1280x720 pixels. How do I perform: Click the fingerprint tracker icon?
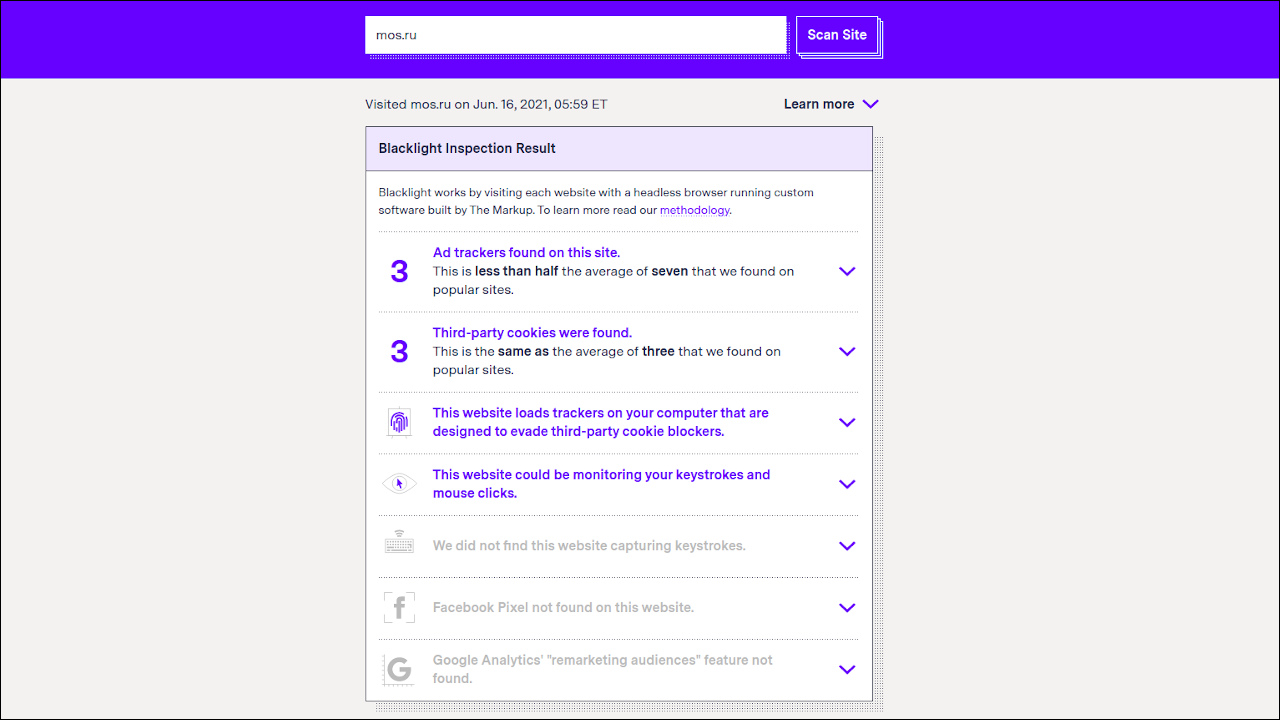coord(399,422)
